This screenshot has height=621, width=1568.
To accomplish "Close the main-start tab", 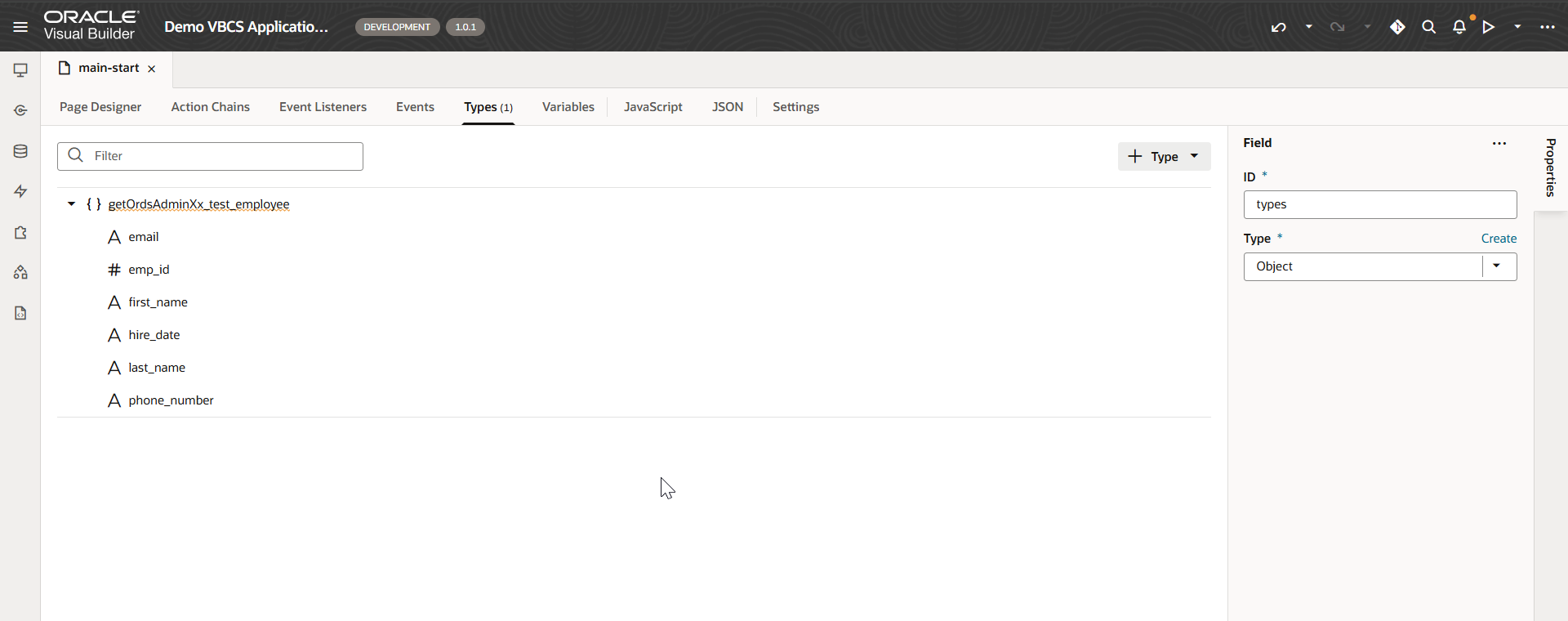I will (152, 69).
